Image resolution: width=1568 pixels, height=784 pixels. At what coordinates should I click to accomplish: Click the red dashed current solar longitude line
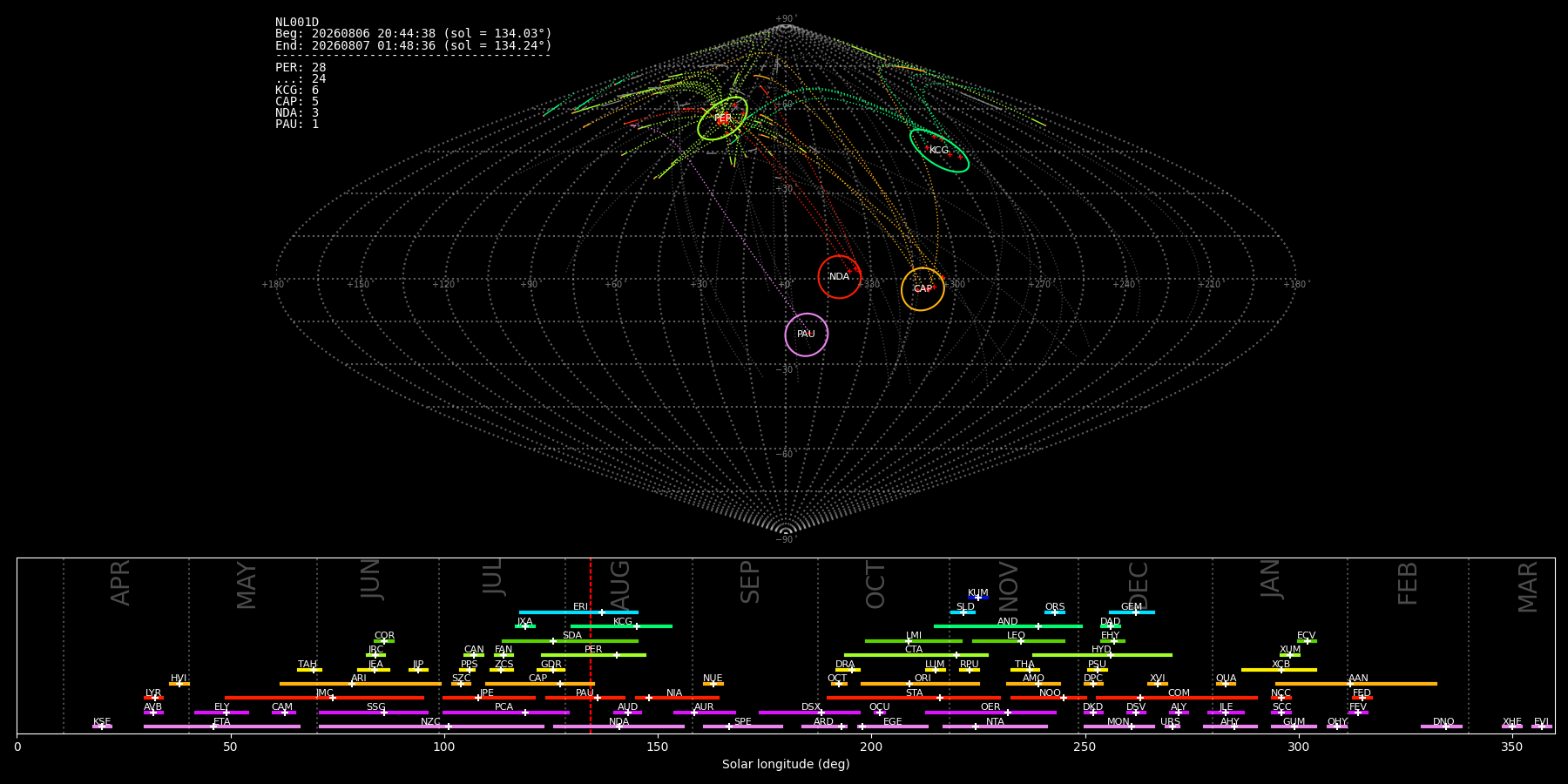[x=591, y=645]
